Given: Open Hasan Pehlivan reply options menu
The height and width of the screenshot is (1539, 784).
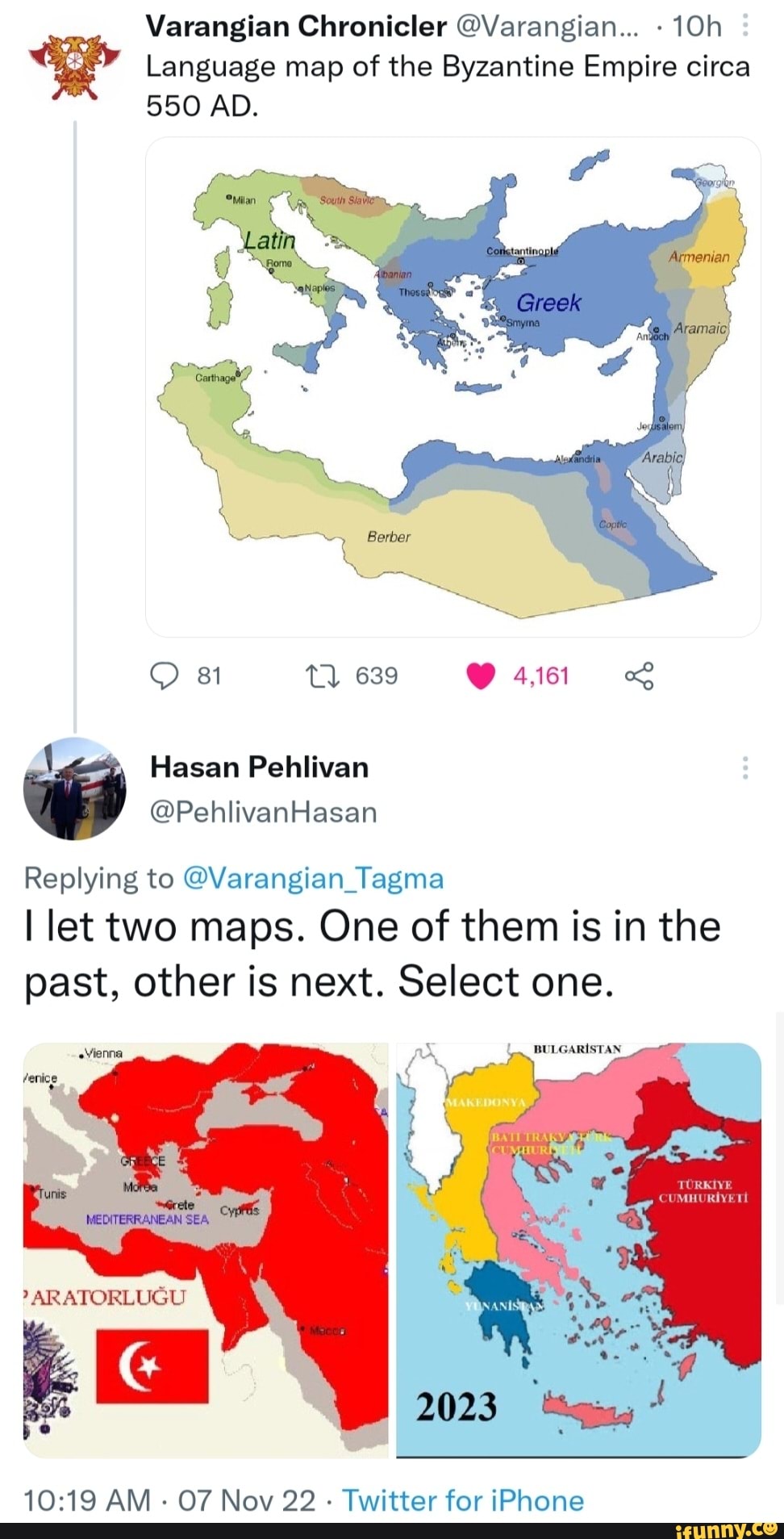Looking at the screenshot, I should 744,767.
